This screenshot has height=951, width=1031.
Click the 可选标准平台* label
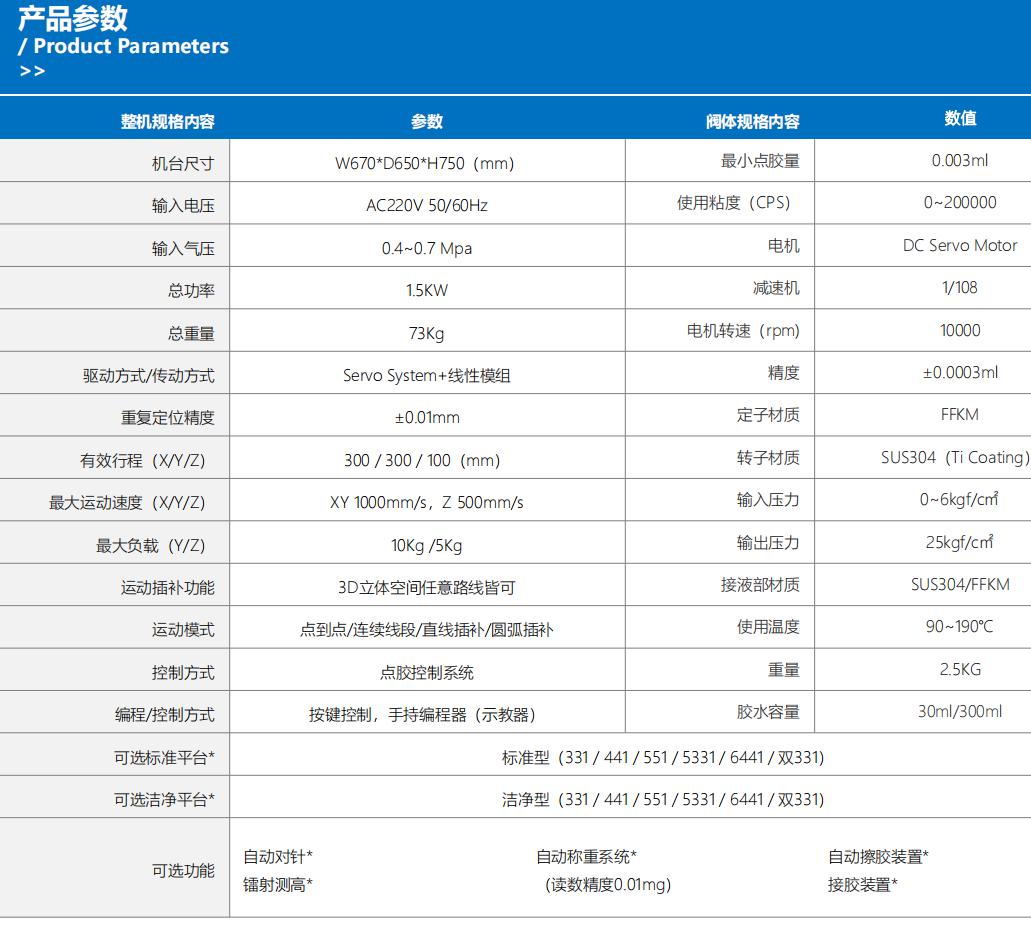(164, 757)
